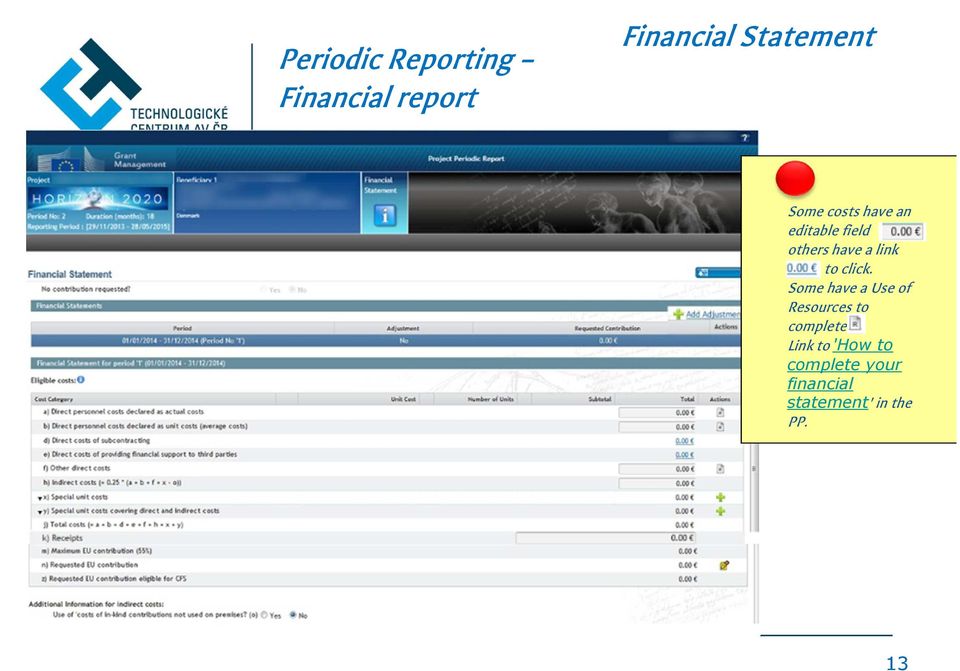Open the Financial Statement info icon

(x=384, y=215)
